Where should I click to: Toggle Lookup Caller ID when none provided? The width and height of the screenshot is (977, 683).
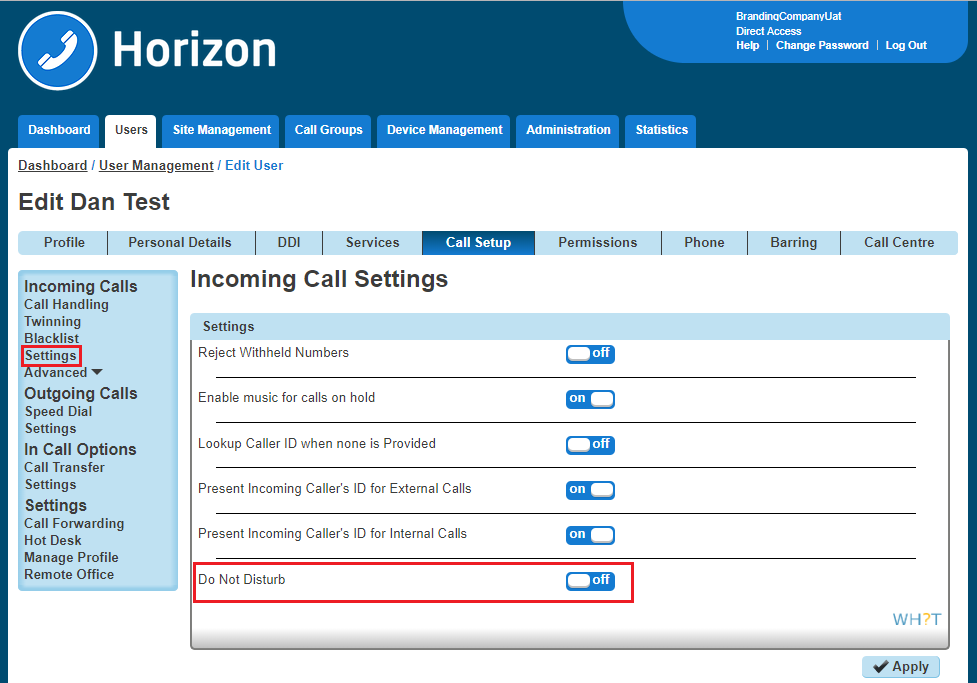pos(590,444)
